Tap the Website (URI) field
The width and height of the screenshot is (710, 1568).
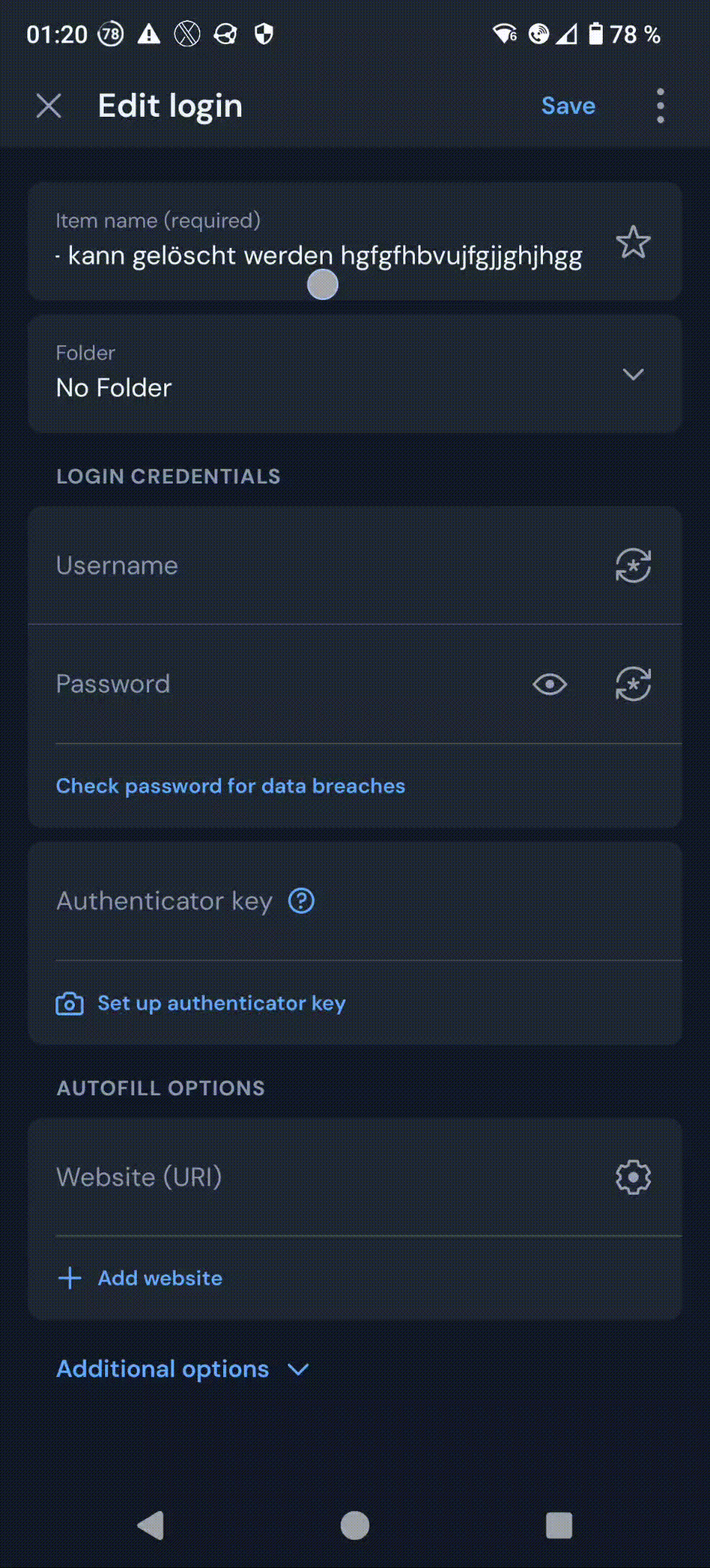pos(317,1177)
